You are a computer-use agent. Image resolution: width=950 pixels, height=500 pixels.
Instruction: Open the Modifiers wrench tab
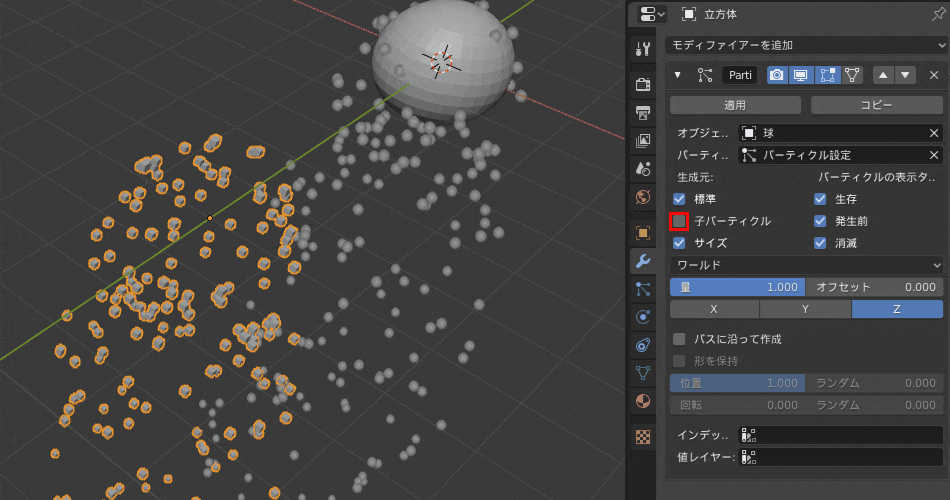pos(643,261)
